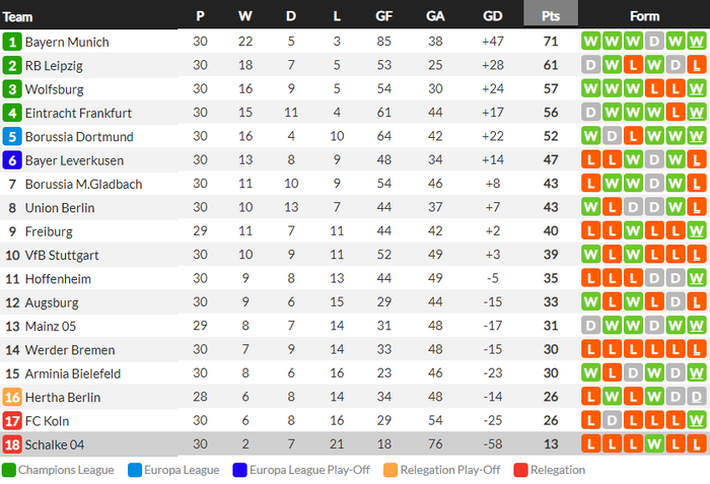Image resolution: width=710 pixels, height=484 pixels.
Task: Click the Form column header
Action: pyautogui.click(x=645, y=17)
